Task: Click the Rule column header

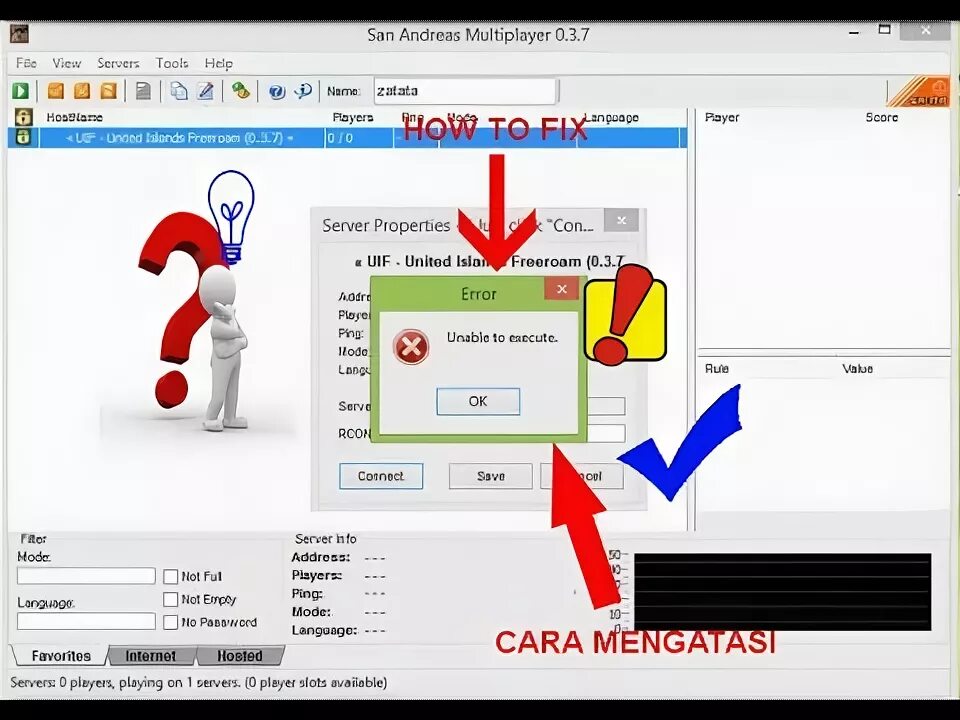Action: (716, 368)
